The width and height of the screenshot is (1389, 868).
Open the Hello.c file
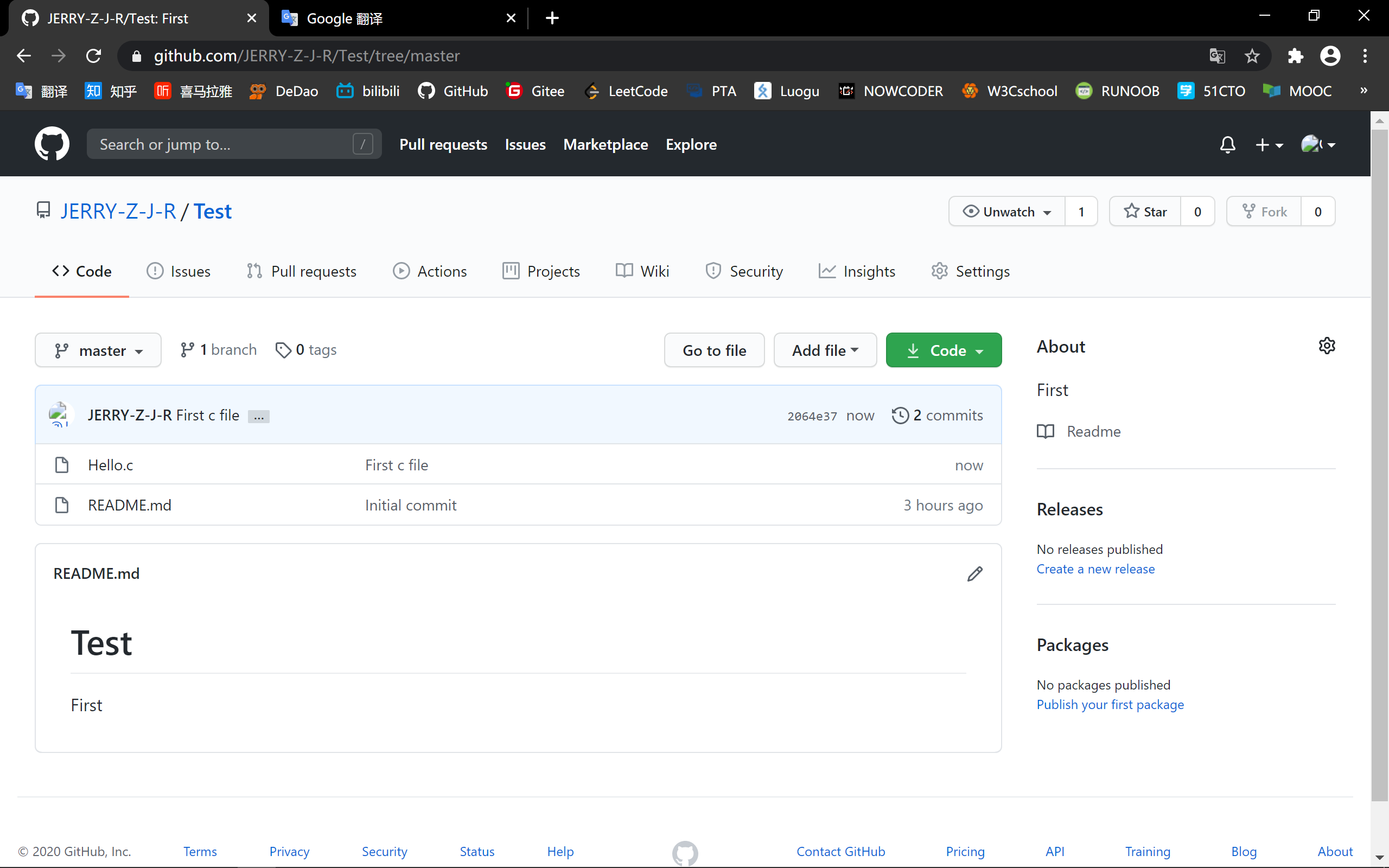(x=110, y=465)
